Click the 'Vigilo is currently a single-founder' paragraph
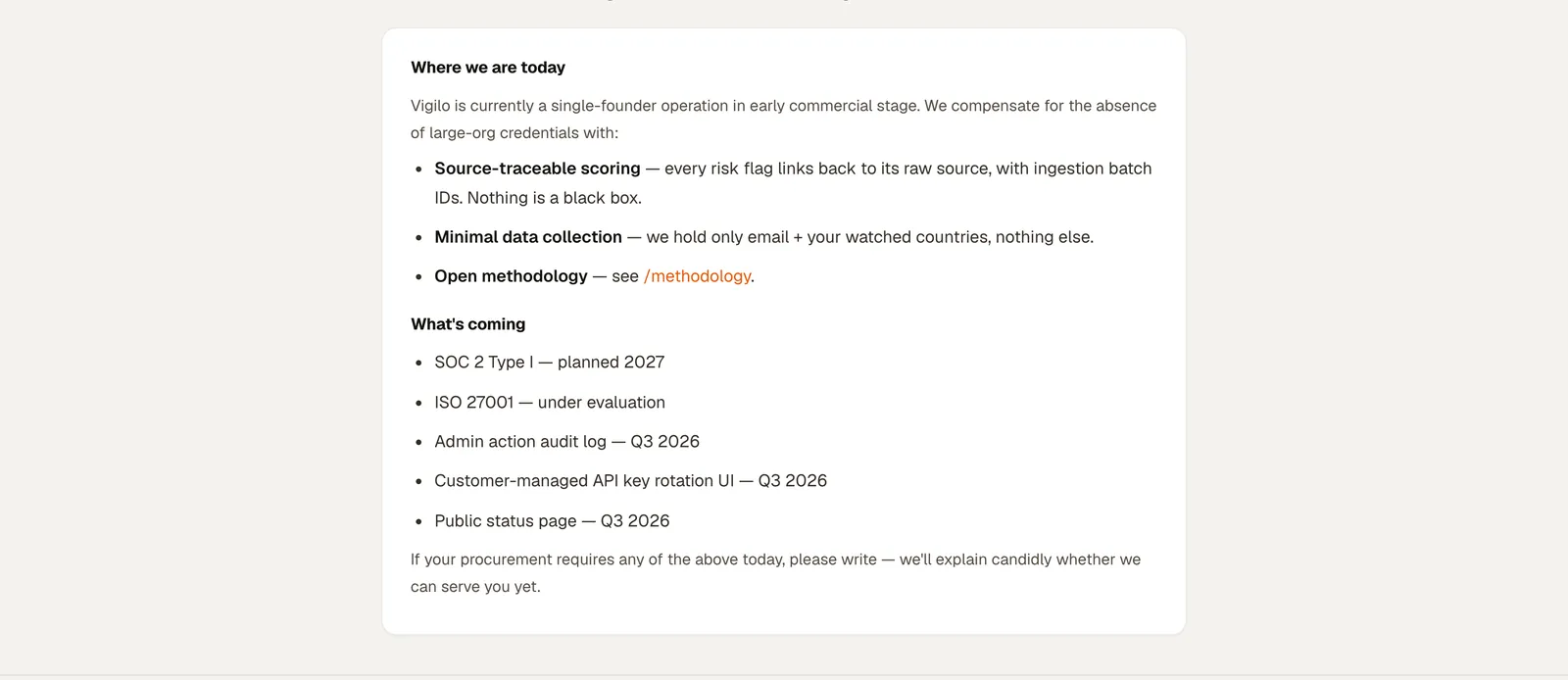 pyautogui.click(x=783, y=120)
